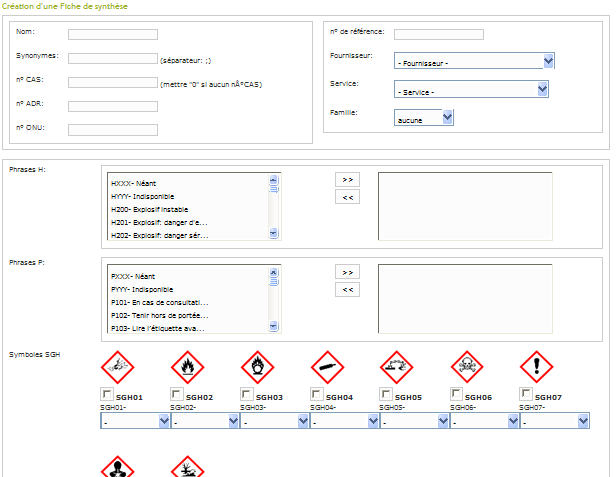Click the SGH05 corrosive pictogram
The height and width of the screenshot is (477, 616).
point(396,367)
